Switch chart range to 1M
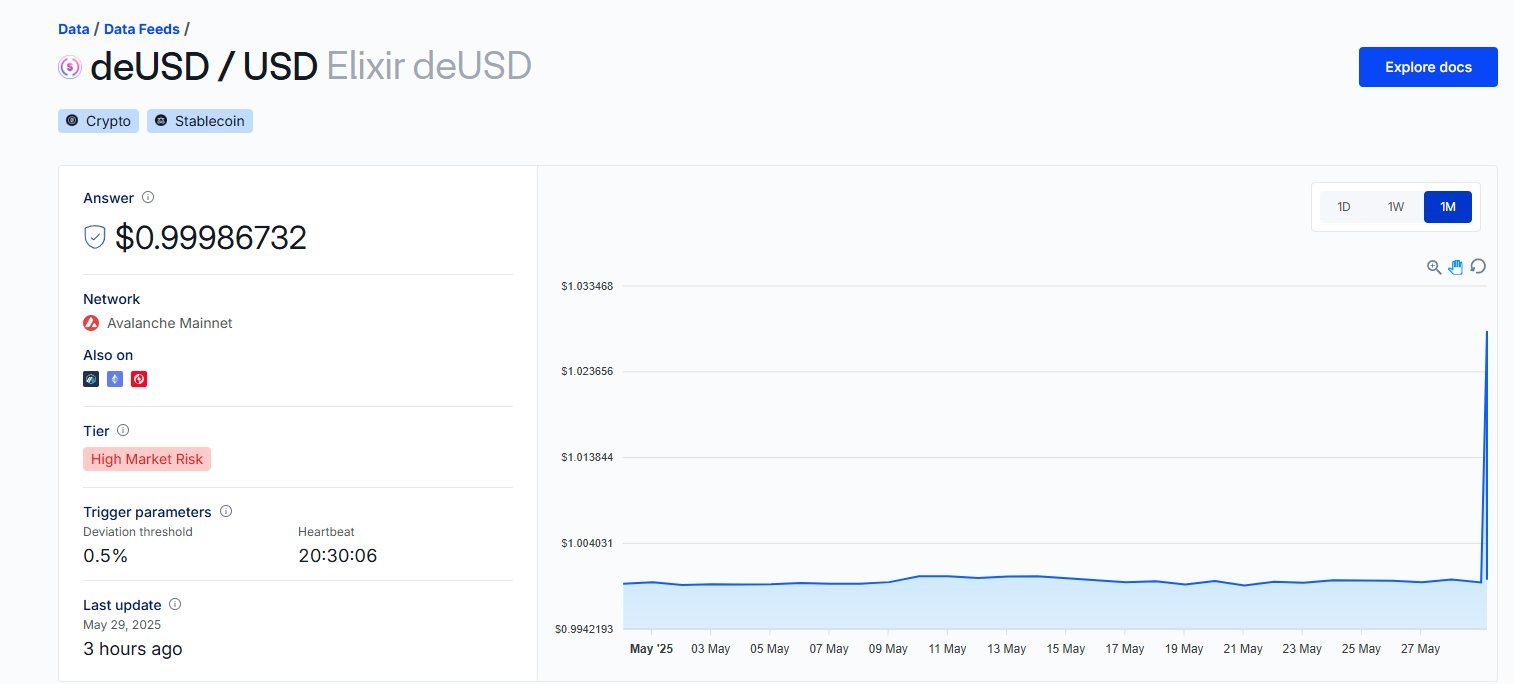1514x684 pixels. [x=1448, y=207]
